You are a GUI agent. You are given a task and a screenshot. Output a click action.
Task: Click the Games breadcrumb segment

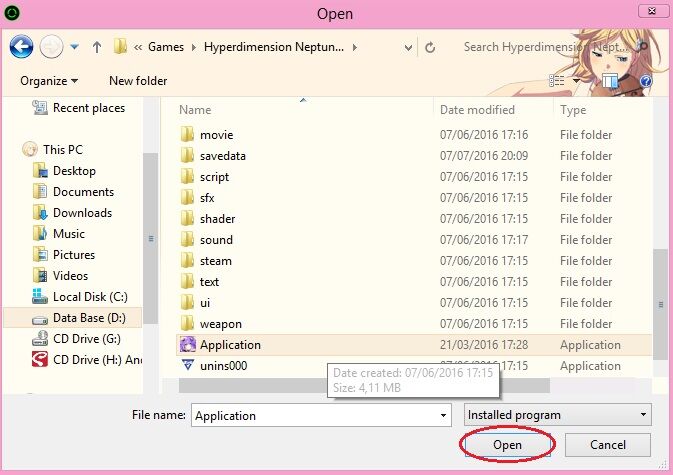click(166, 47)
